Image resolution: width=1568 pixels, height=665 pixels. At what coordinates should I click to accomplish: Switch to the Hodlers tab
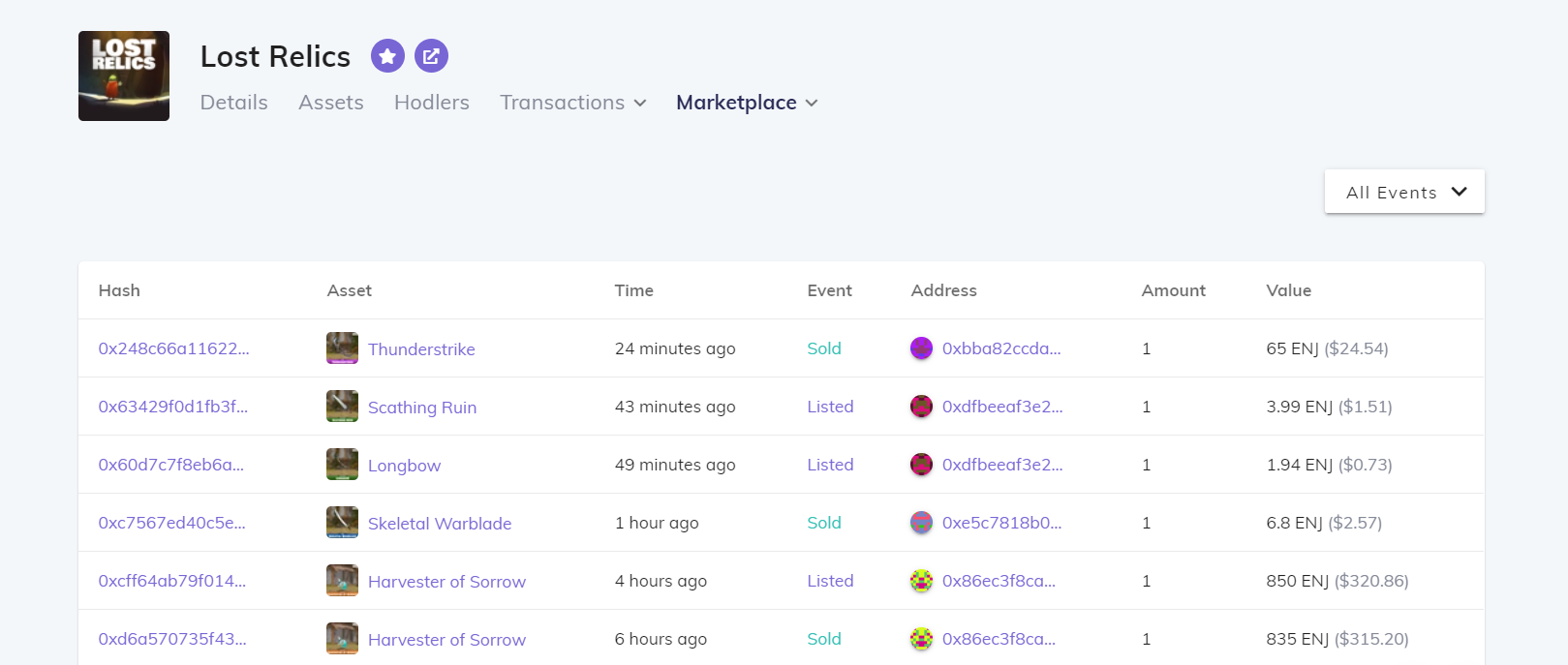pyautogui.click(x=432, y=103)
